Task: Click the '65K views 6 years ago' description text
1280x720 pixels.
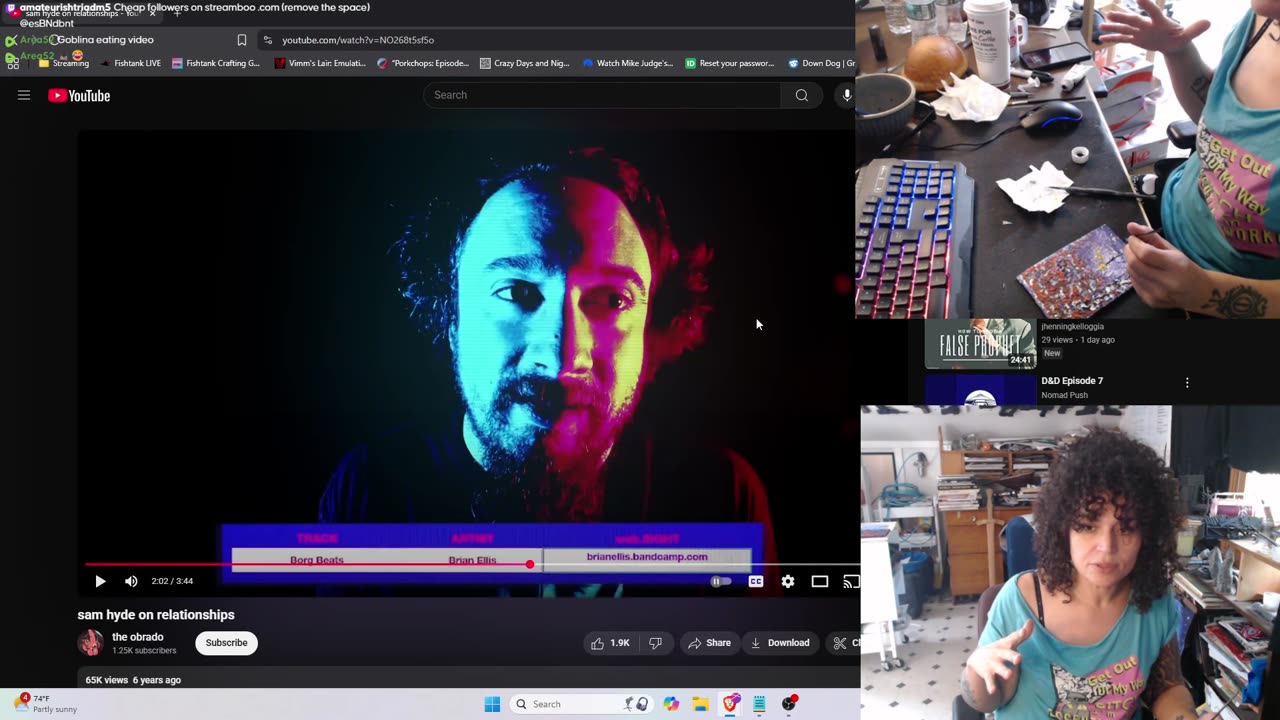Action: [x=133, y=680]
